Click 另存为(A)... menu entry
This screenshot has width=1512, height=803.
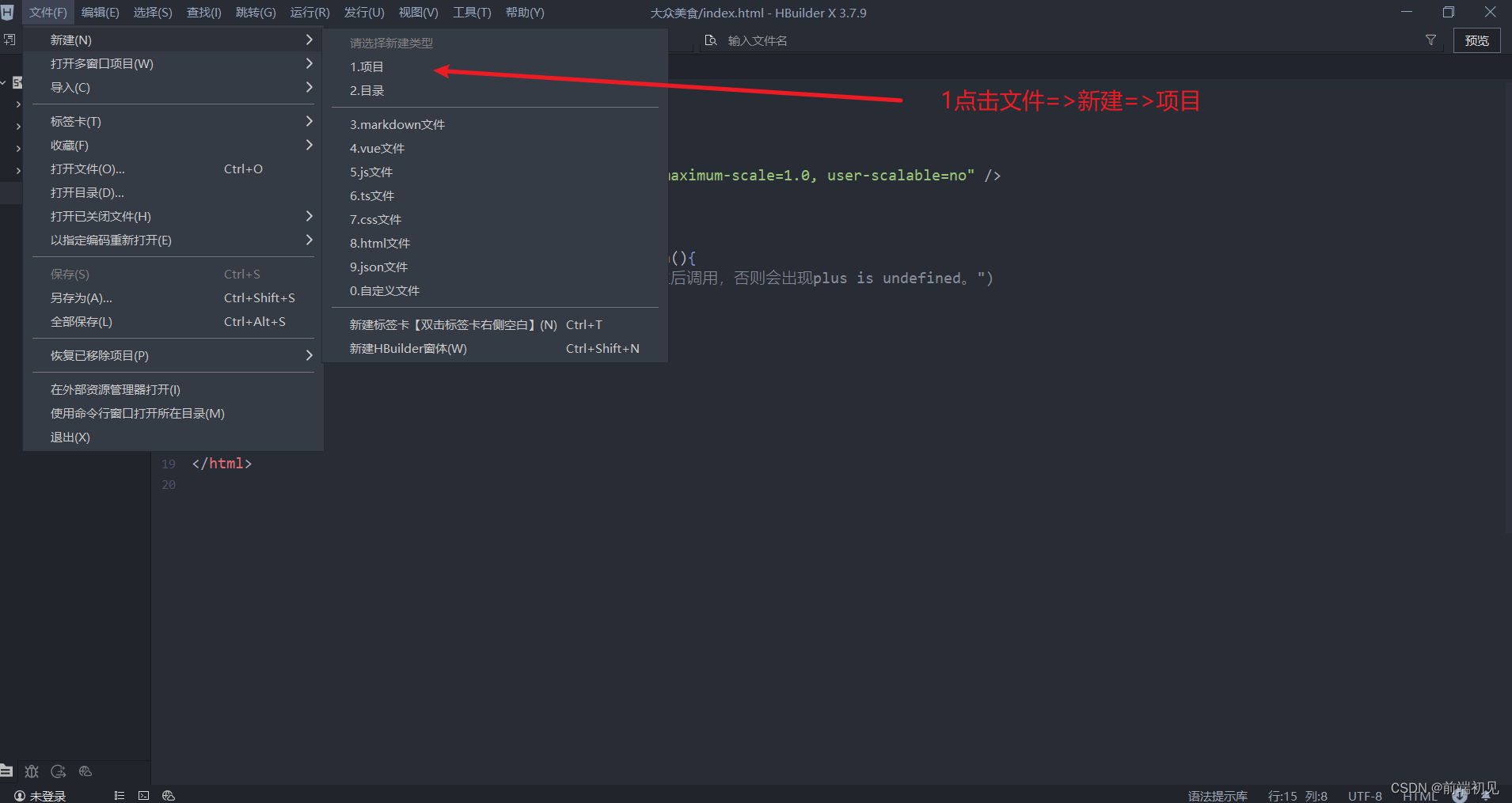173,298
